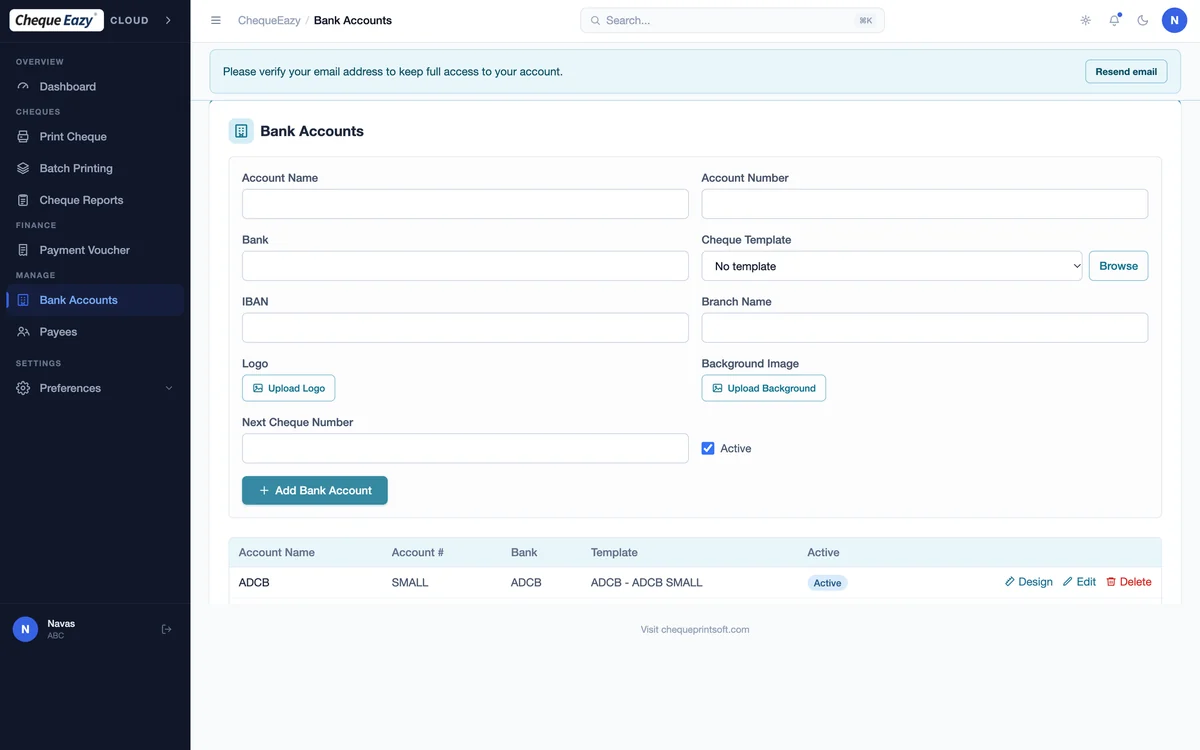Viewport: 1200px width, 750px height.
Task: Open Payment Voucher
Action: coord(95,250)
